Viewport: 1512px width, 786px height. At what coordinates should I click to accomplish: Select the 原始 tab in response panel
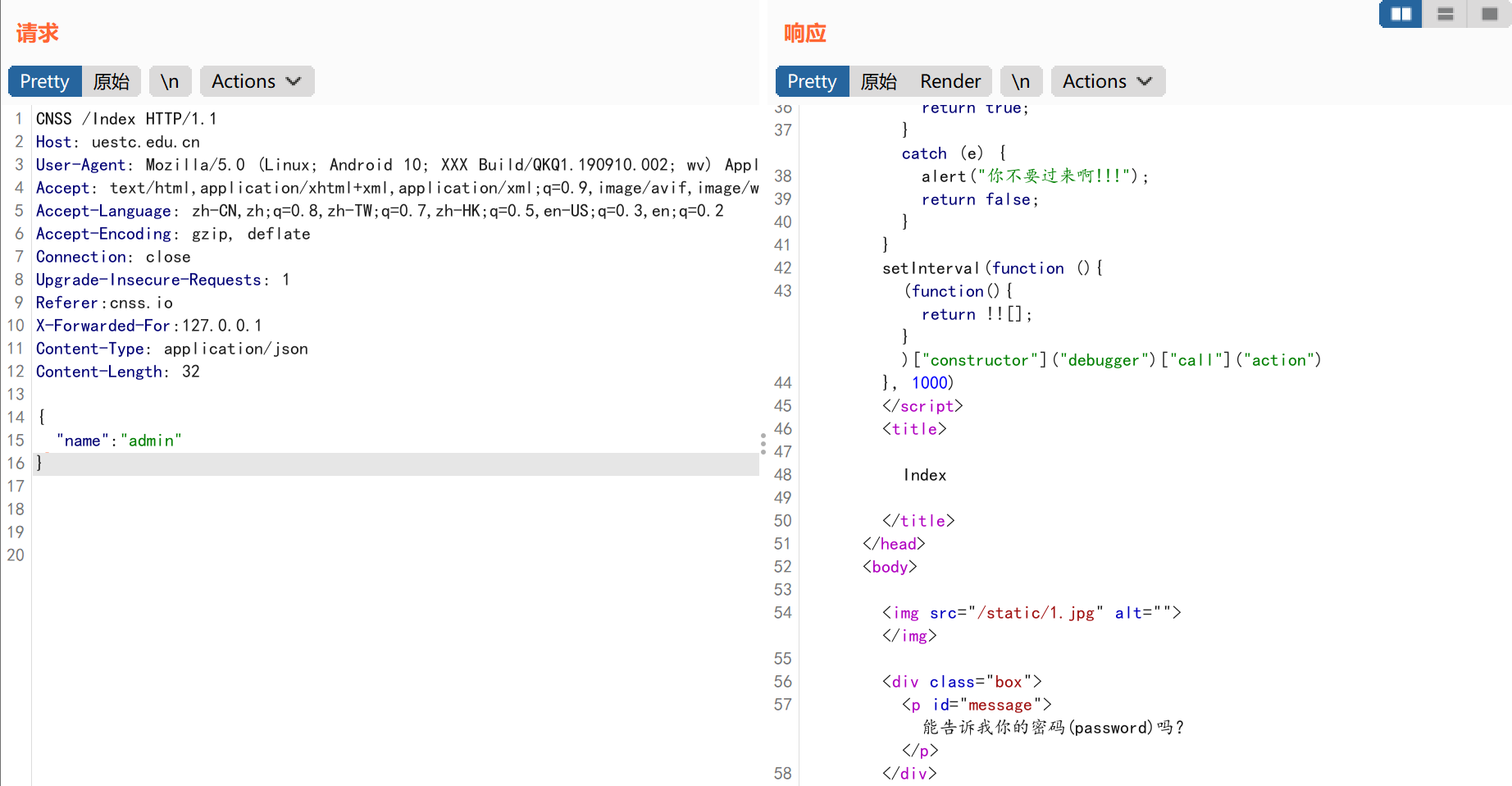coord(879,81)
